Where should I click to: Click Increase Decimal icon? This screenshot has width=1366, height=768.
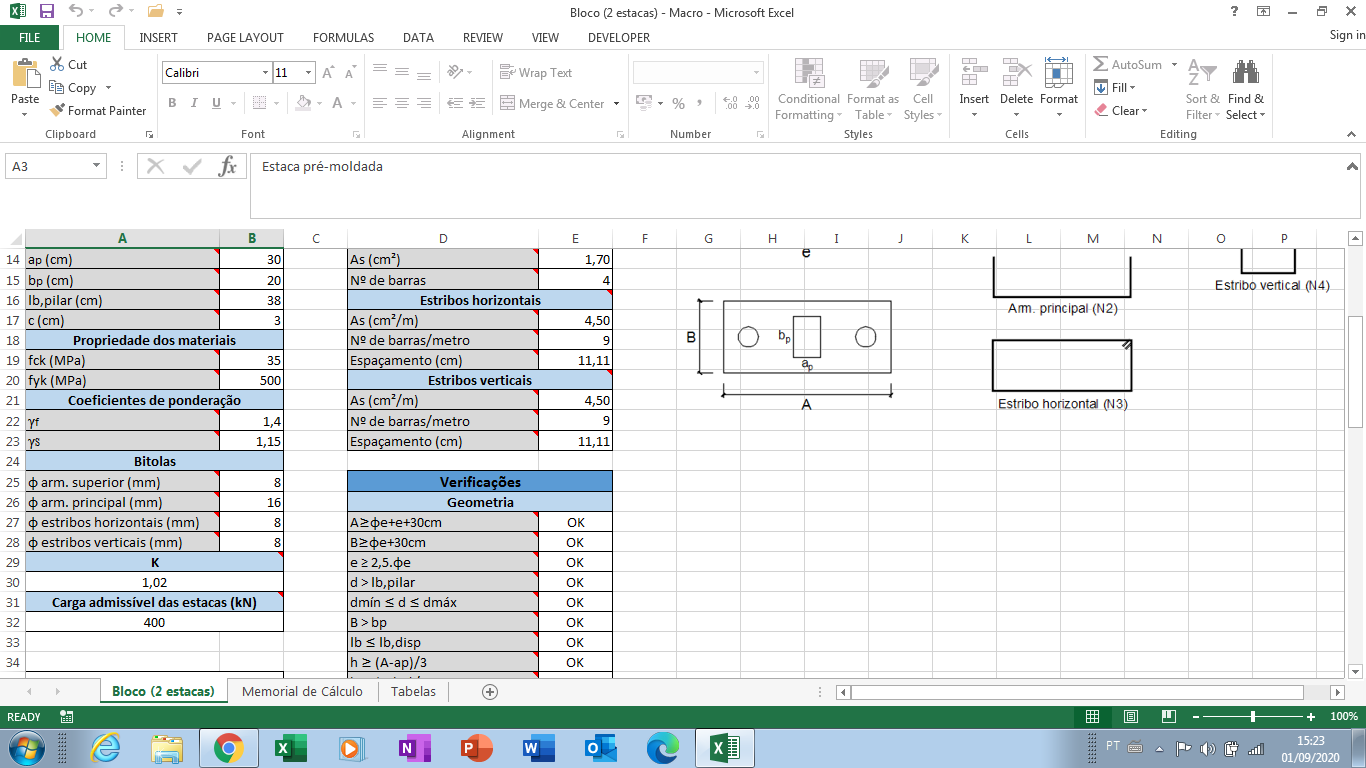(x=730, y=103)
